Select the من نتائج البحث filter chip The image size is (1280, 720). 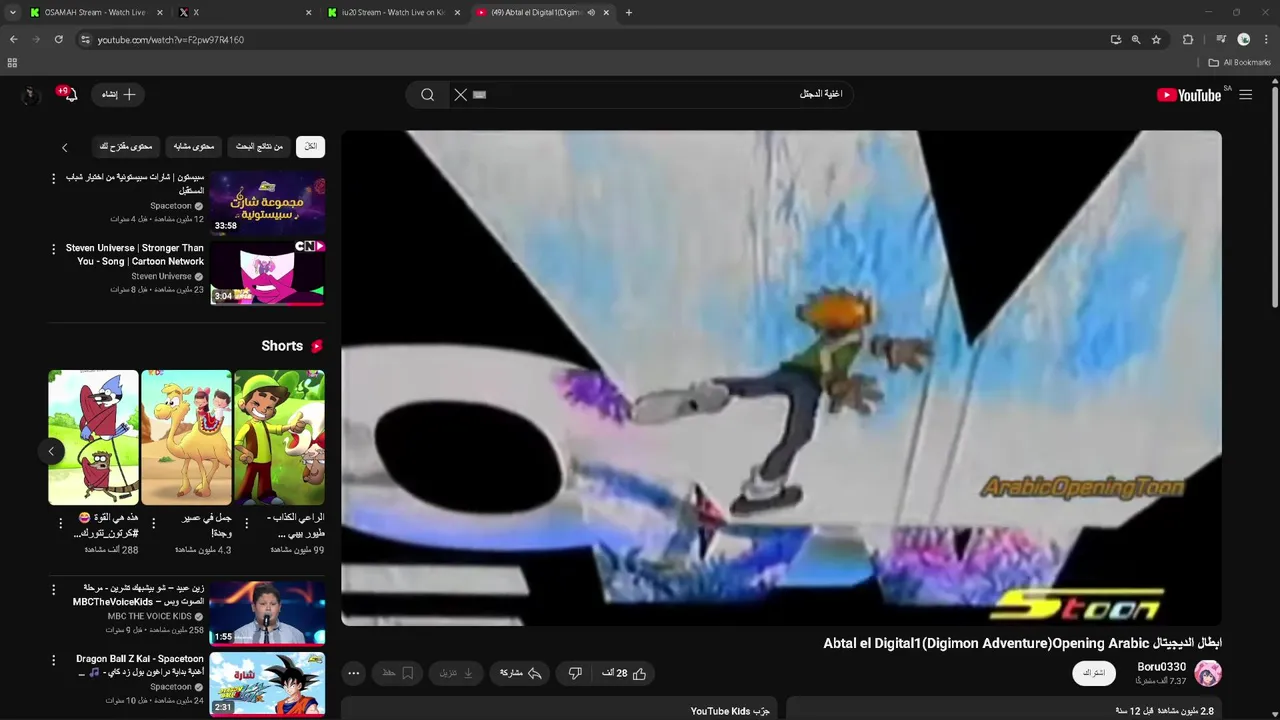pos(259,146)
